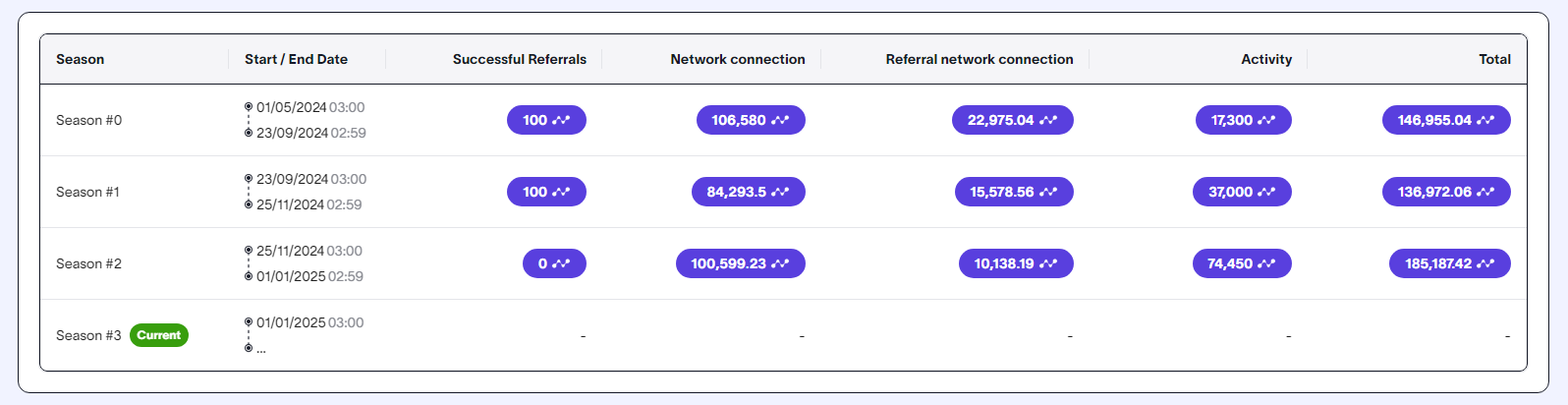Click the Season #0 Successful Referrals points icon
This screenshot has height=405, width=1568.
tap(561, 120)
